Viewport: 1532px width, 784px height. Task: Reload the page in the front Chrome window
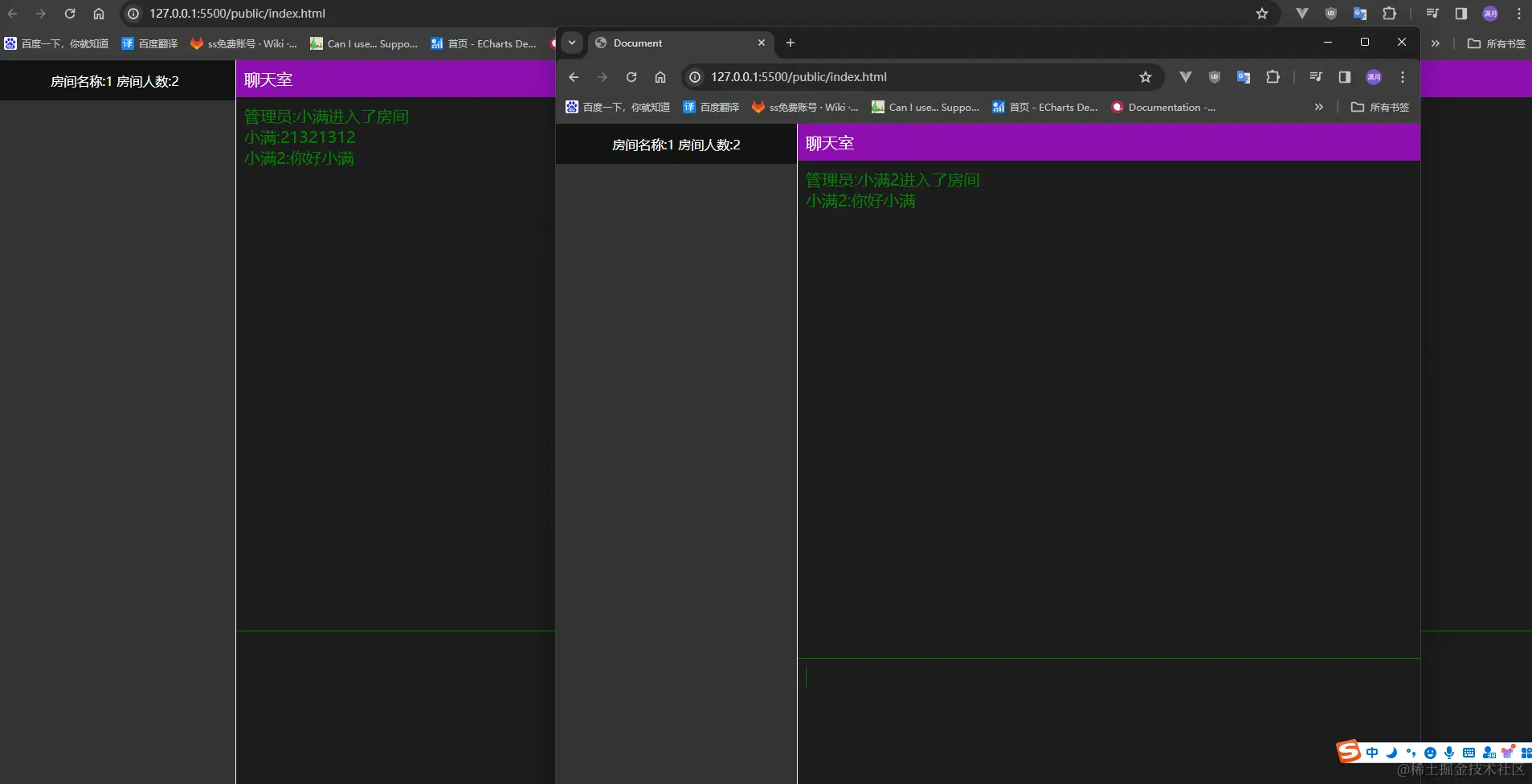pos(631,77)
